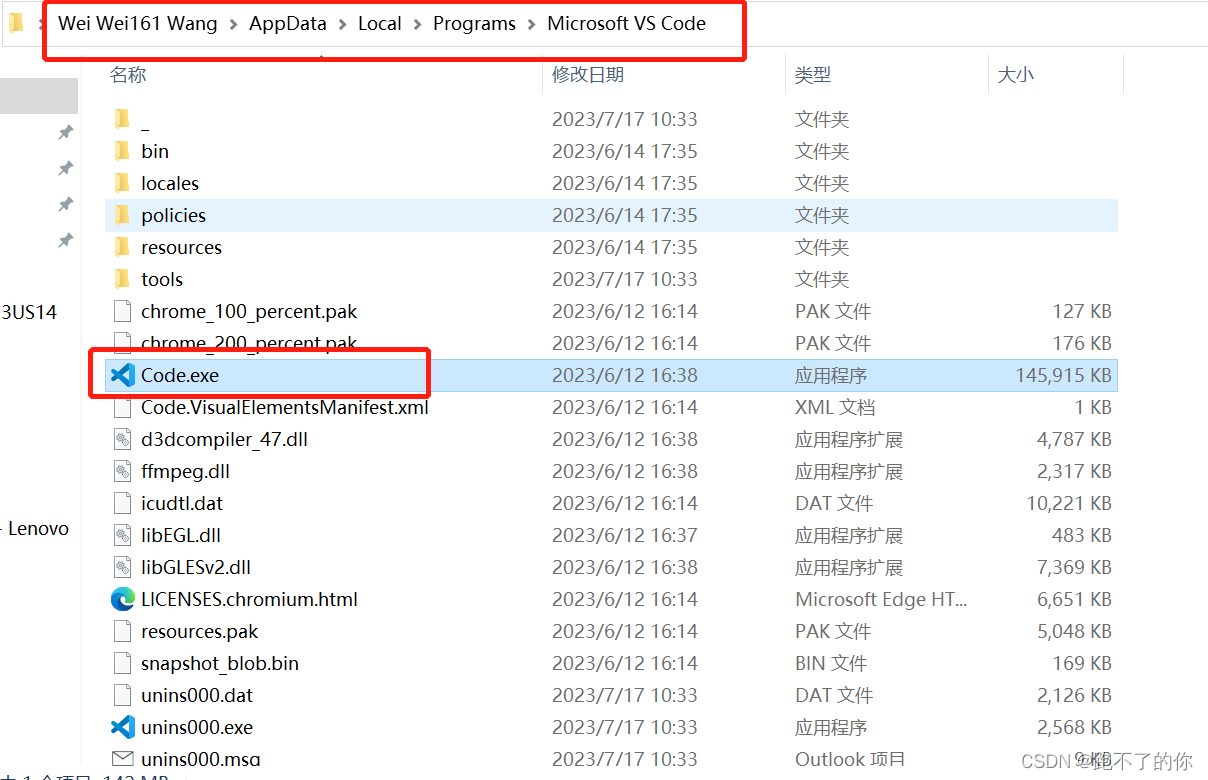
Task: Click the 10,221 KB size cell
Action: 1069,503
